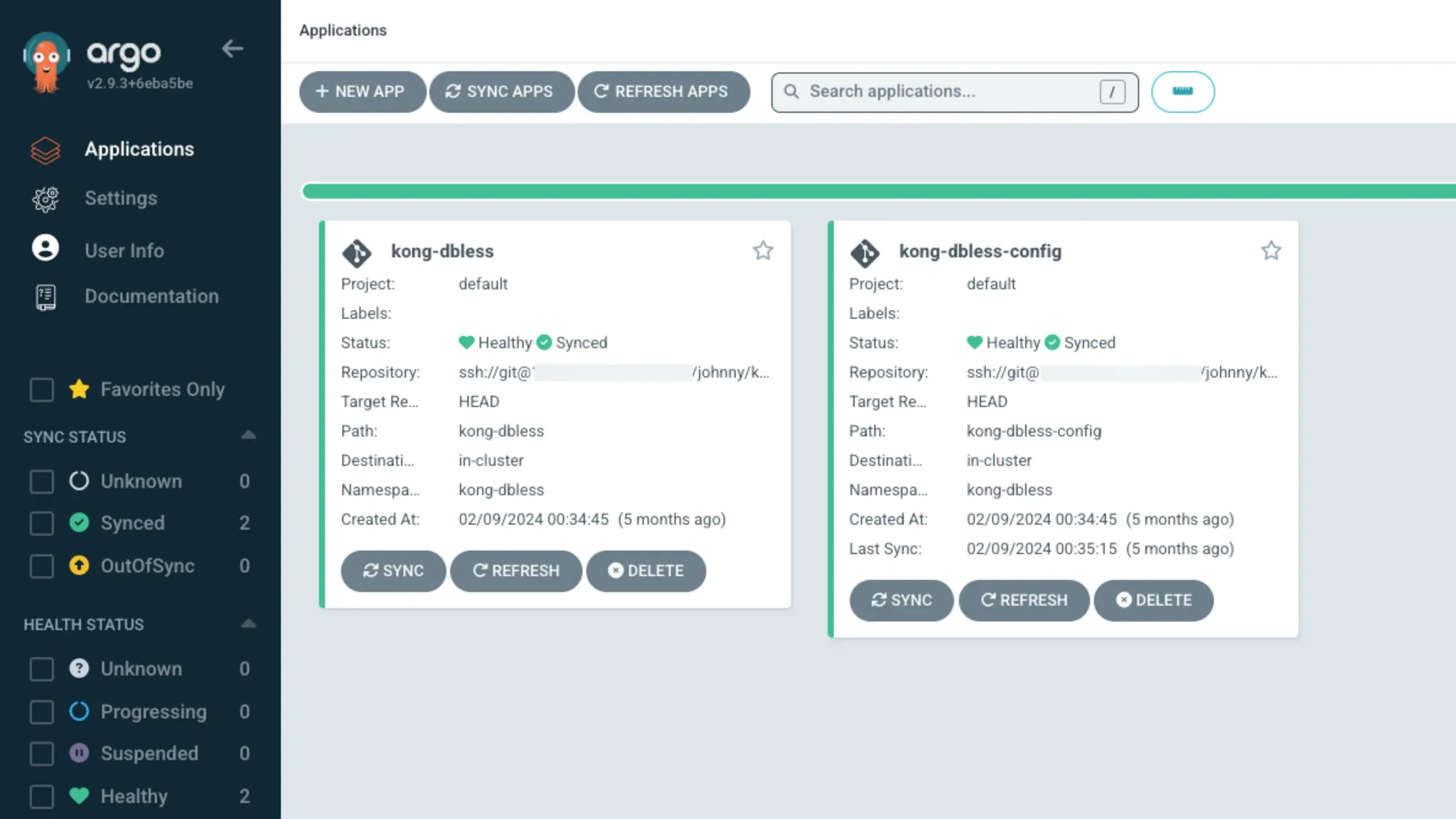The width and height of the screenshot is (1456, 819).
Task: Star the kong-dbless-config application
Action: tap(1271, 250)
